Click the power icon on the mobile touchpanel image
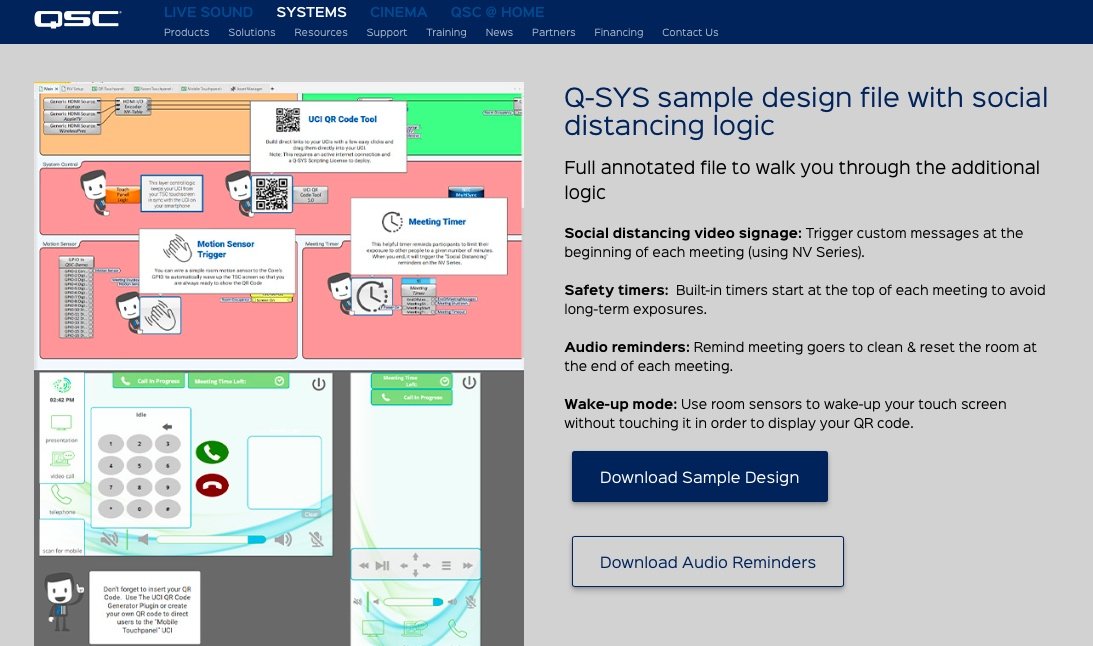The height and width of the screenshot is (646, 1093). tap(469, 382)
